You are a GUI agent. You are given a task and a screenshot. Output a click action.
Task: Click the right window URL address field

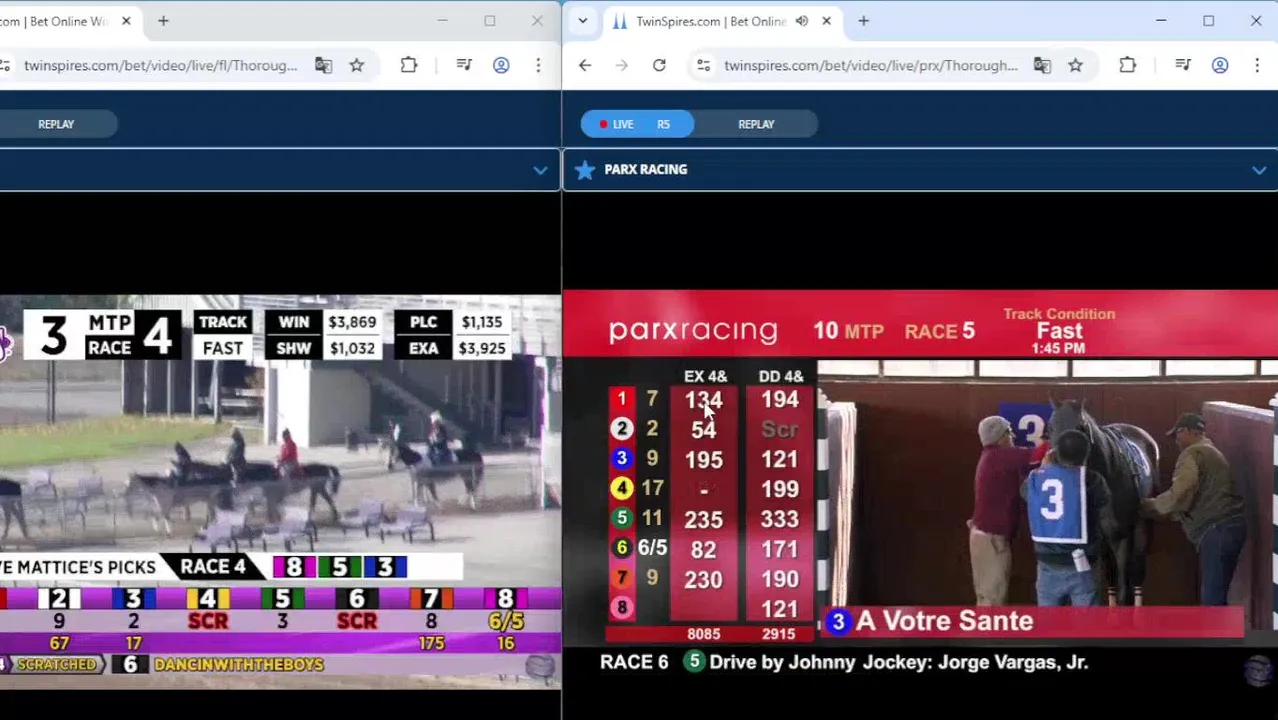click(x=870, y=65)
